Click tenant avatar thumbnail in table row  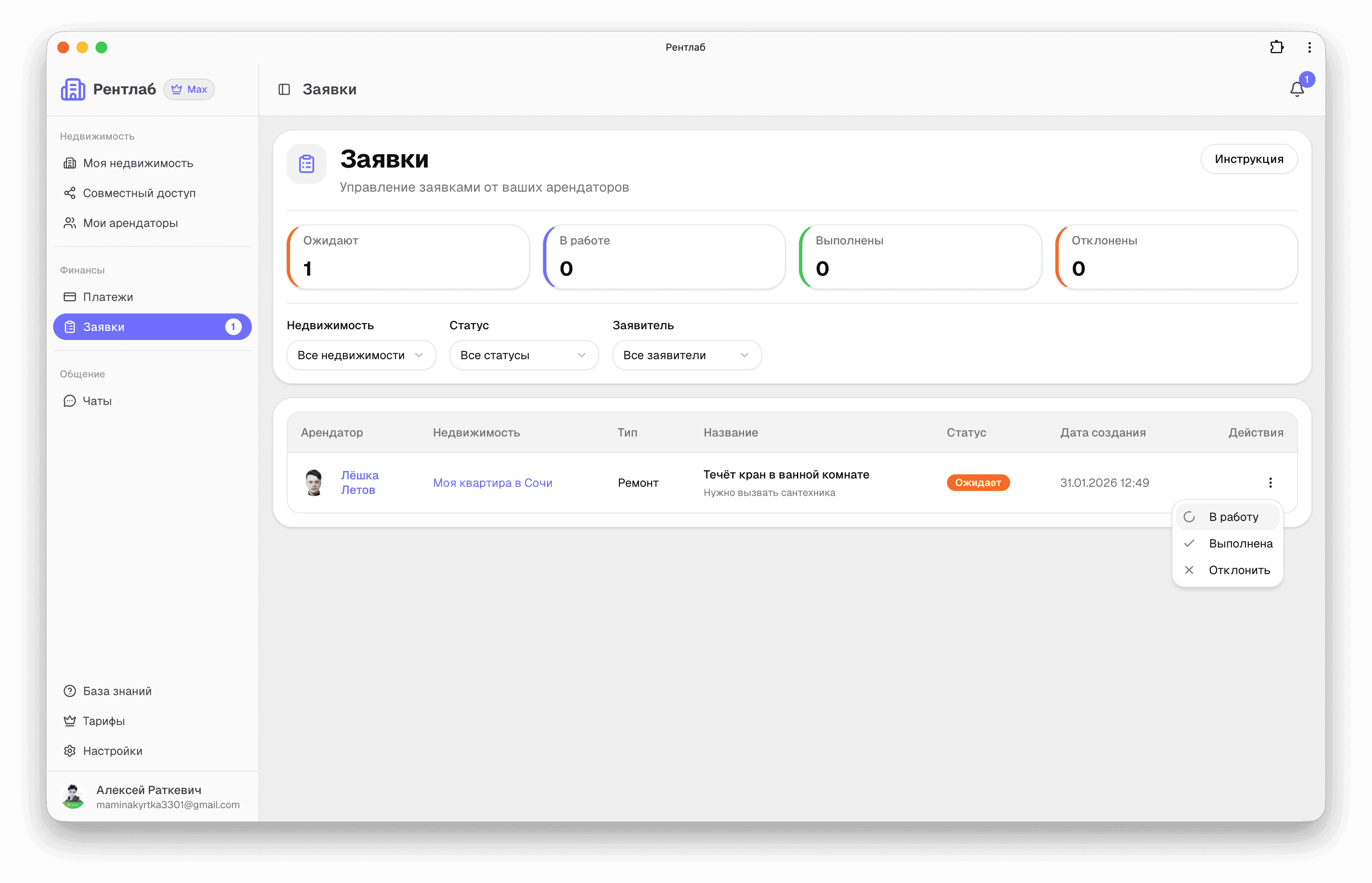pyautogui.click(x=313, y=483)
